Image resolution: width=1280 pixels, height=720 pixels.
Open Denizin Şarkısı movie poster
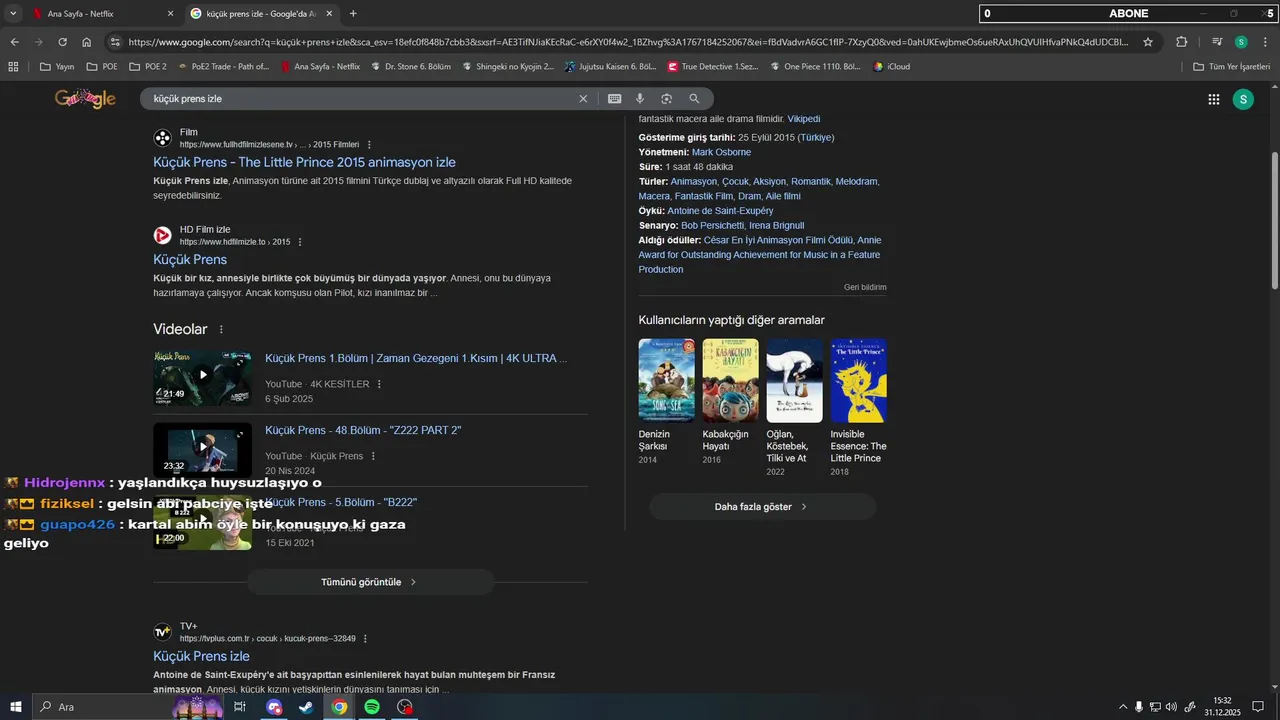(x=666, y=381)
